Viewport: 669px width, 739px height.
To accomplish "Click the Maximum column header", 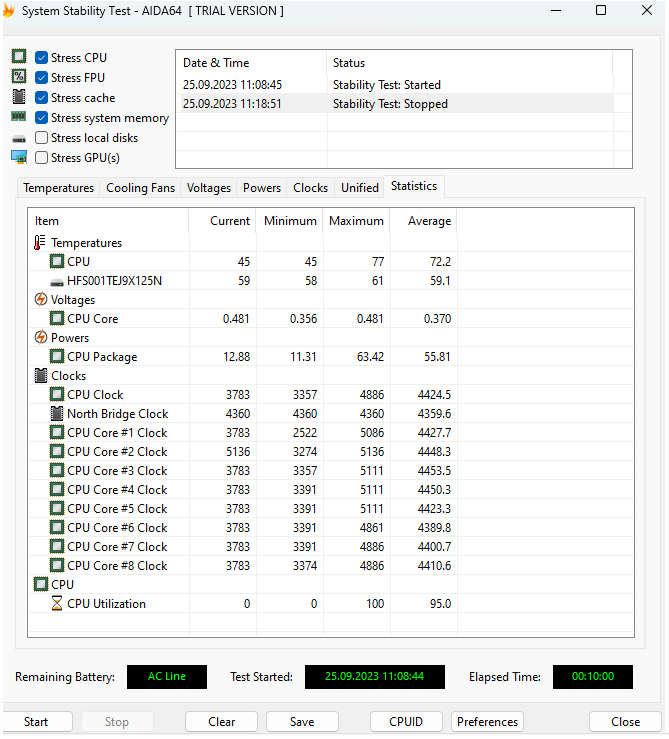I will [356, 221].
